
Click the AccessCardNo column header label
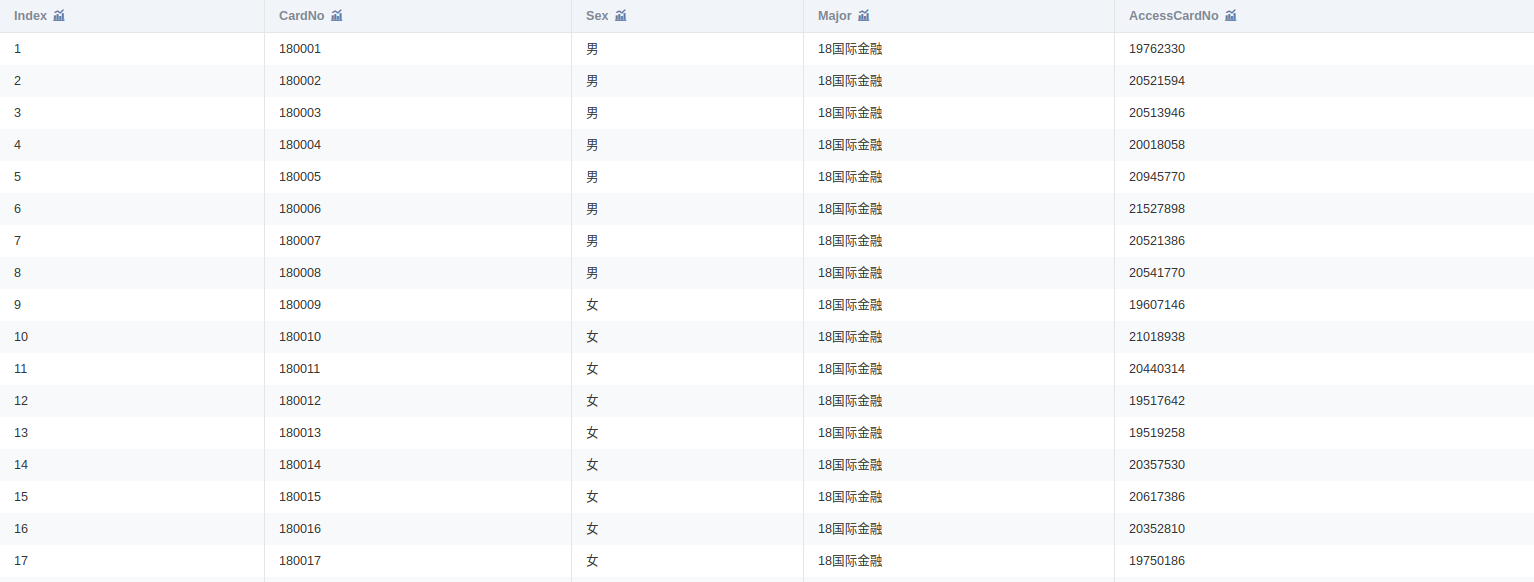coord(1174,16)
